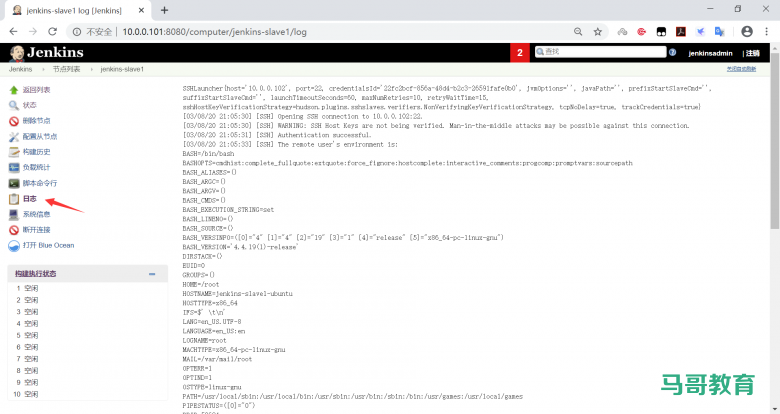Click the auto-refresh link under header
This screenshot has height=414, width=780.
(741, 69)
